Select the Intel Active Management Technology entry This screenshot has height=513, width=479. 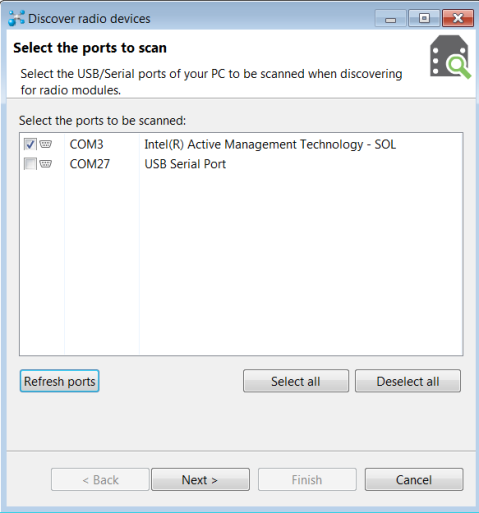click(x=270, y=144)
